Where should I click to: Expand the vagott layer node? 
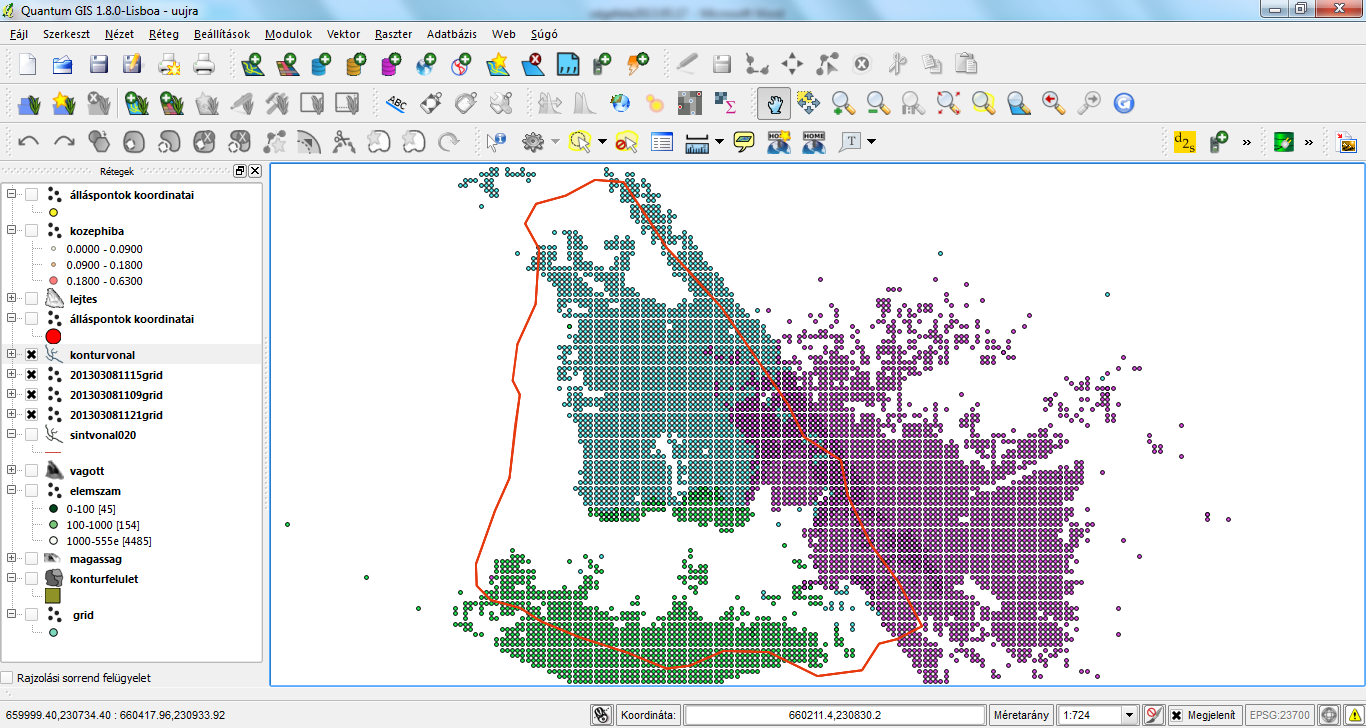pyautogui.click(x=12, y=470)
